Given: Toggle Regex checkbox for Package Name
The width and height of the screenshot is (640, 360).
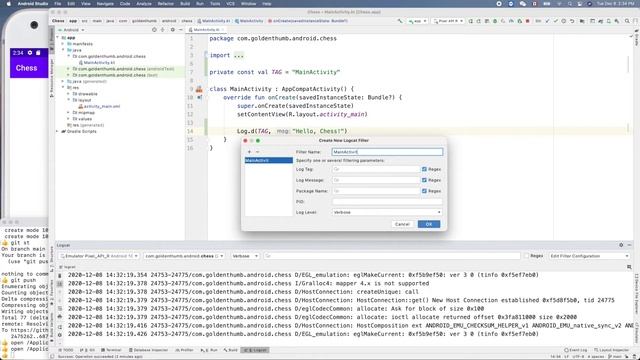Looking at the screenshot, I should coord(424,191).
